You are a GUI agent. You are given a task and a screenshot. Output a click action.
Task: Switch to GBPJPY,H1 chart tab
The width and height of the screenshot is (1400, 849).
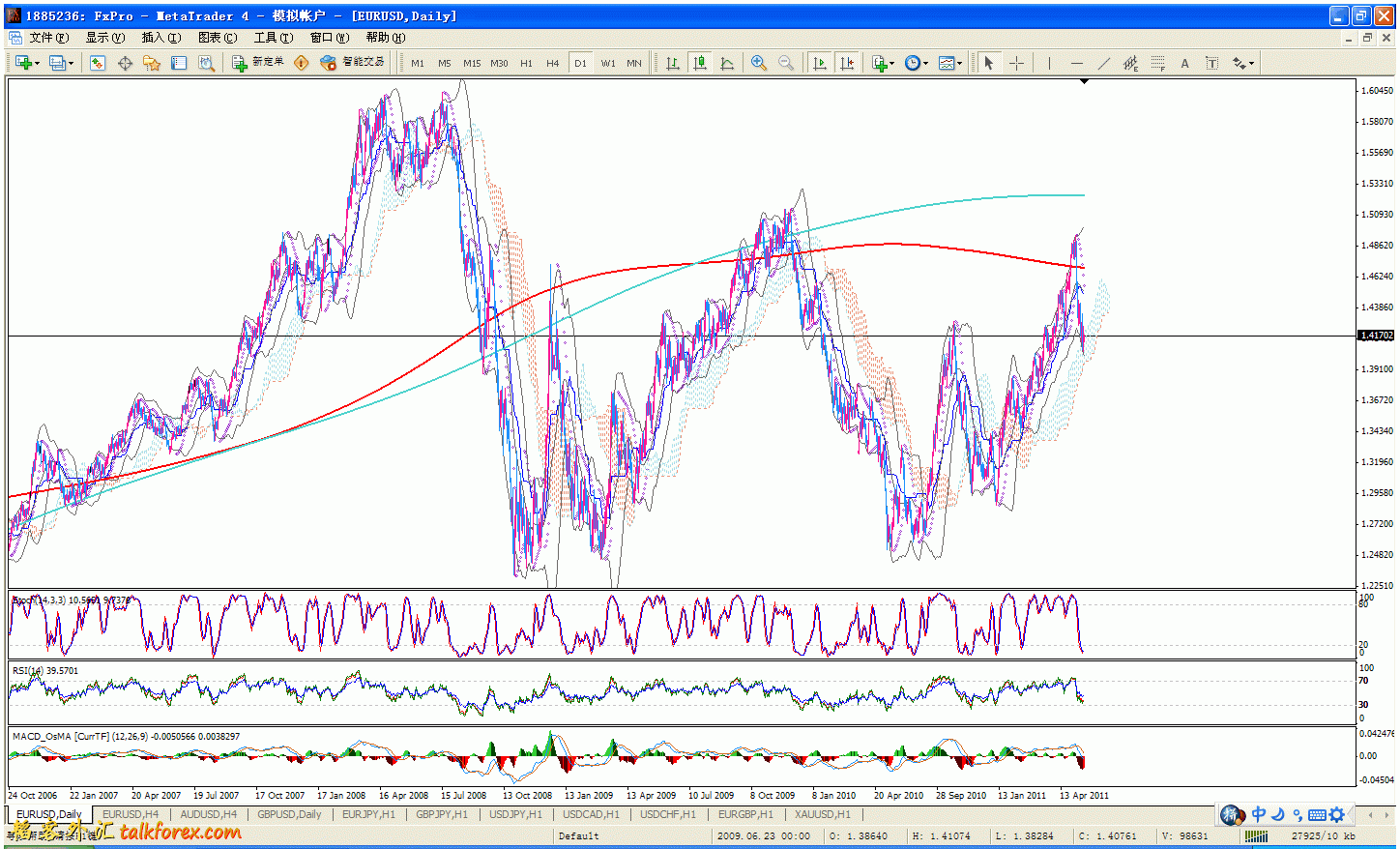(442, 814)
